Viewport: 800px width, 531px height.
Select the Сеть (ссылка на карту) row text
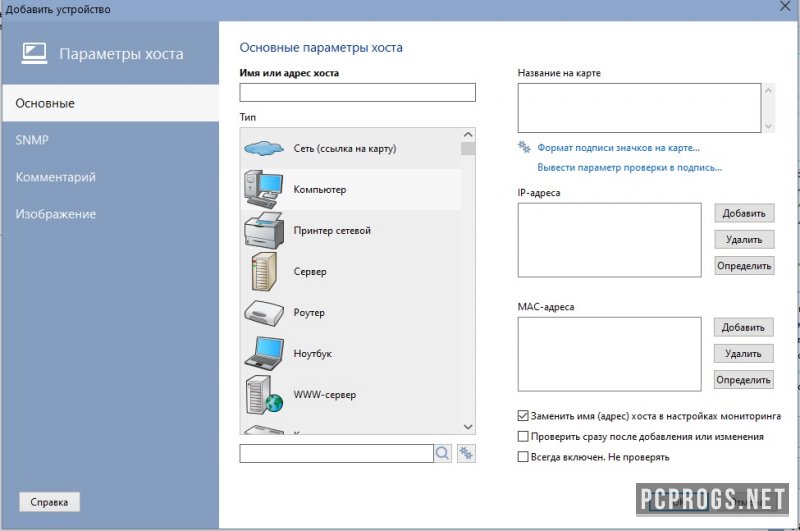345,148
